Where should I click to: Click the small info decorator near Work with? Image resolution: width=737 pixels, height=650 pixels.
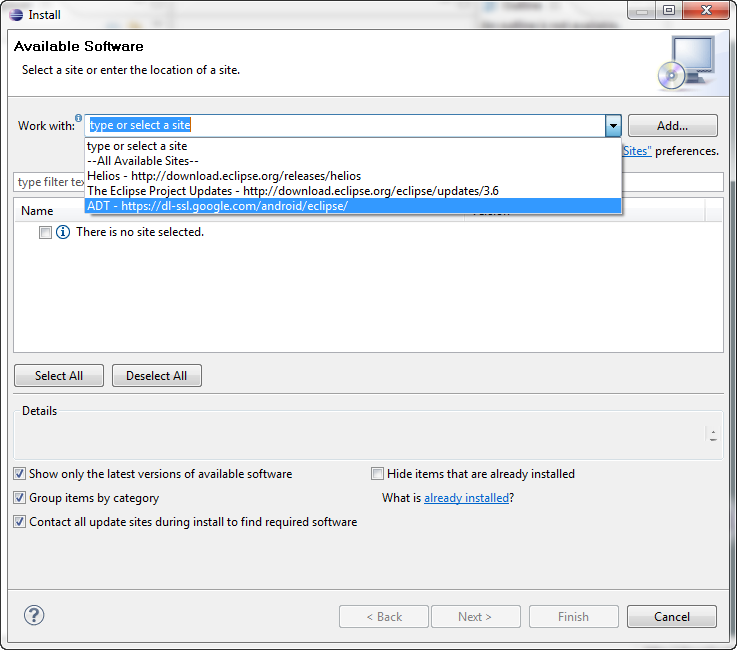(78, 117)
